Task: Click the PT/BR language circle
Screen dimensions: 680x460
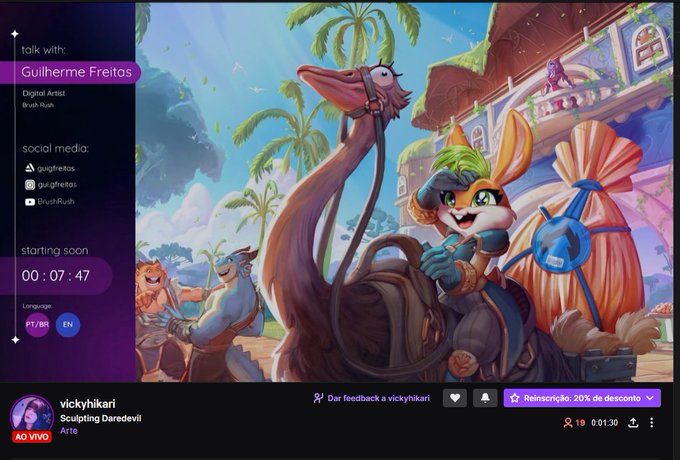Action: (37, 325)
